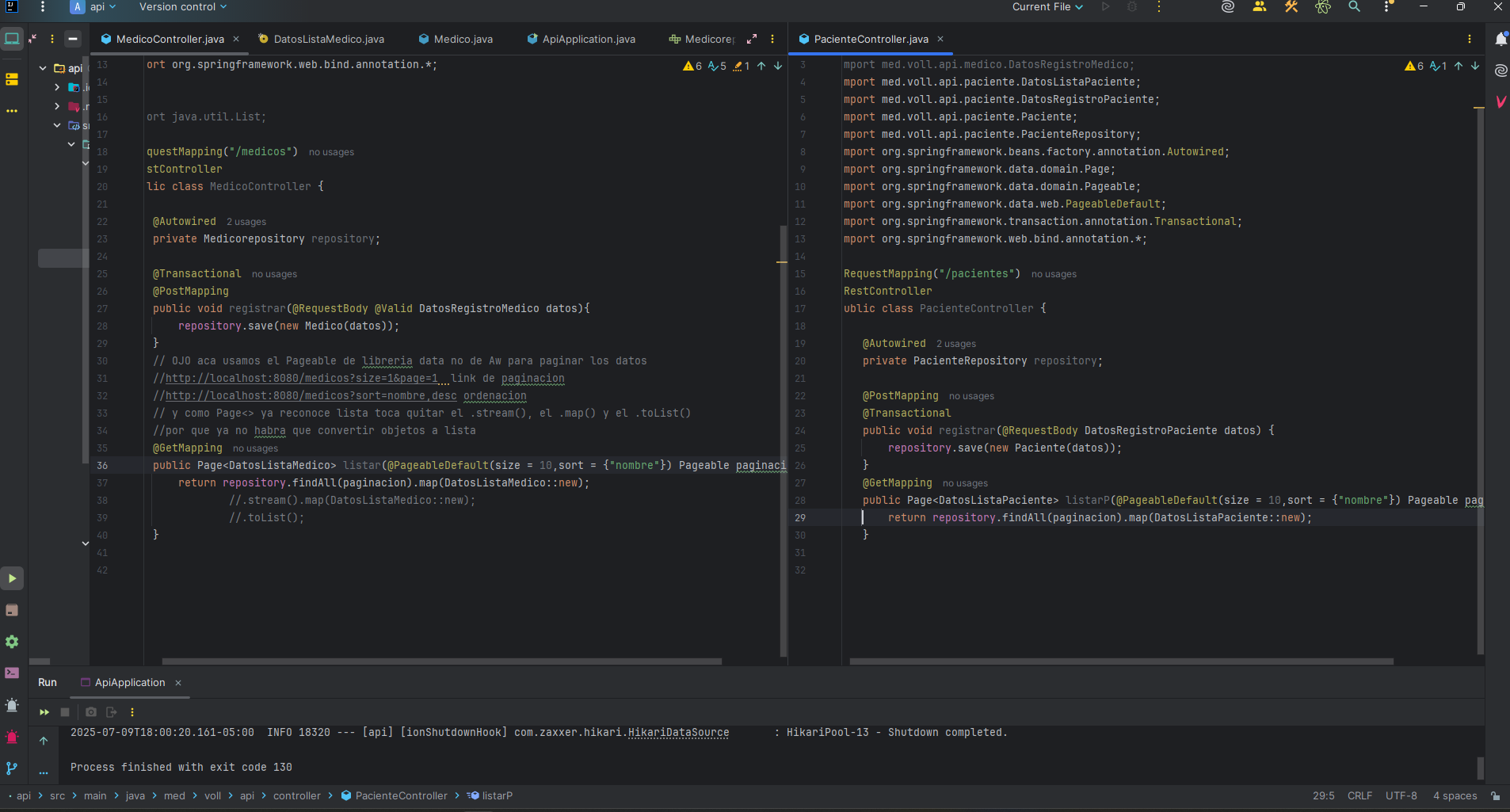1510x812 pixels.
Task: Click PacienteController in breadcrumb bar
Action: [x=395, y=796]
